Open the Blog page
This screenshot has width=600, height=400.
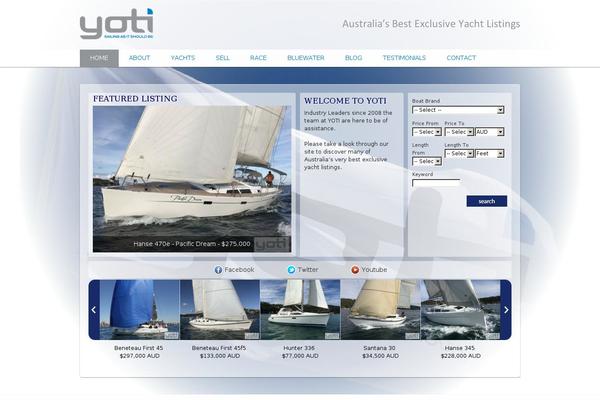pyautogui.click(x=353, y=58)
